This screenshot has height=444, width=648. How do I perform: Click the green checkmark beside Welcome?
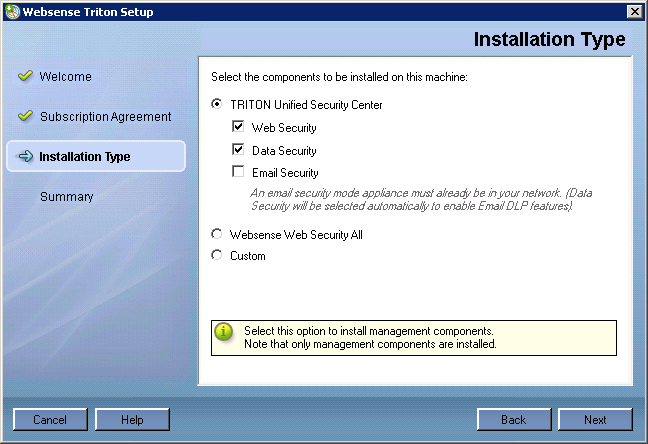click(25, 76)
